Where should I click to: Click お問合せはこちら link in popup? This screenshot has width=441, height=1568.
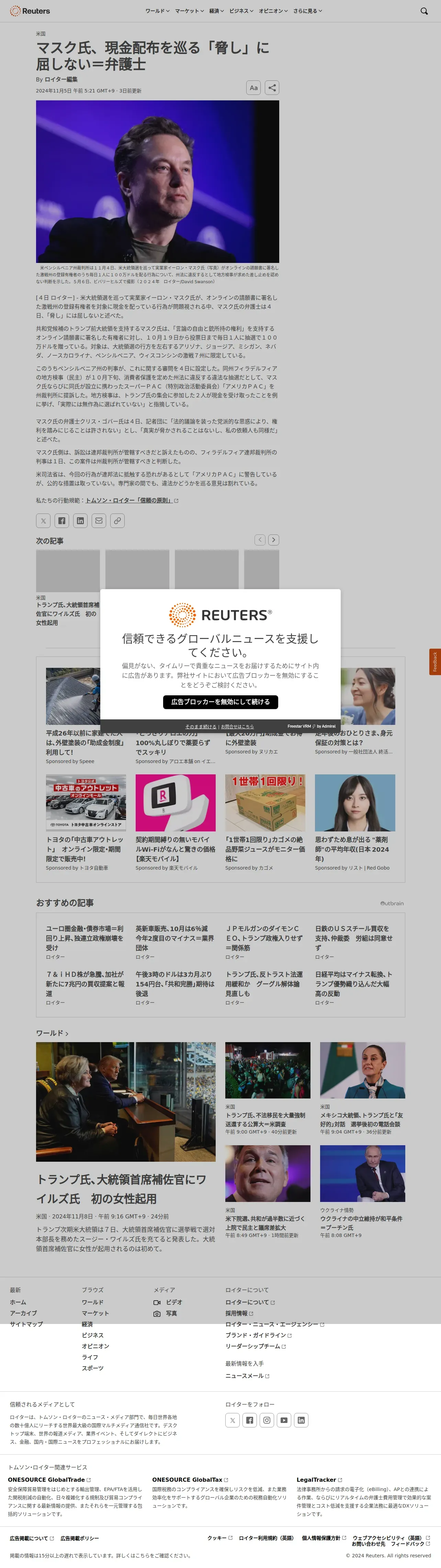pyautogui.click(x=237, y=726)
